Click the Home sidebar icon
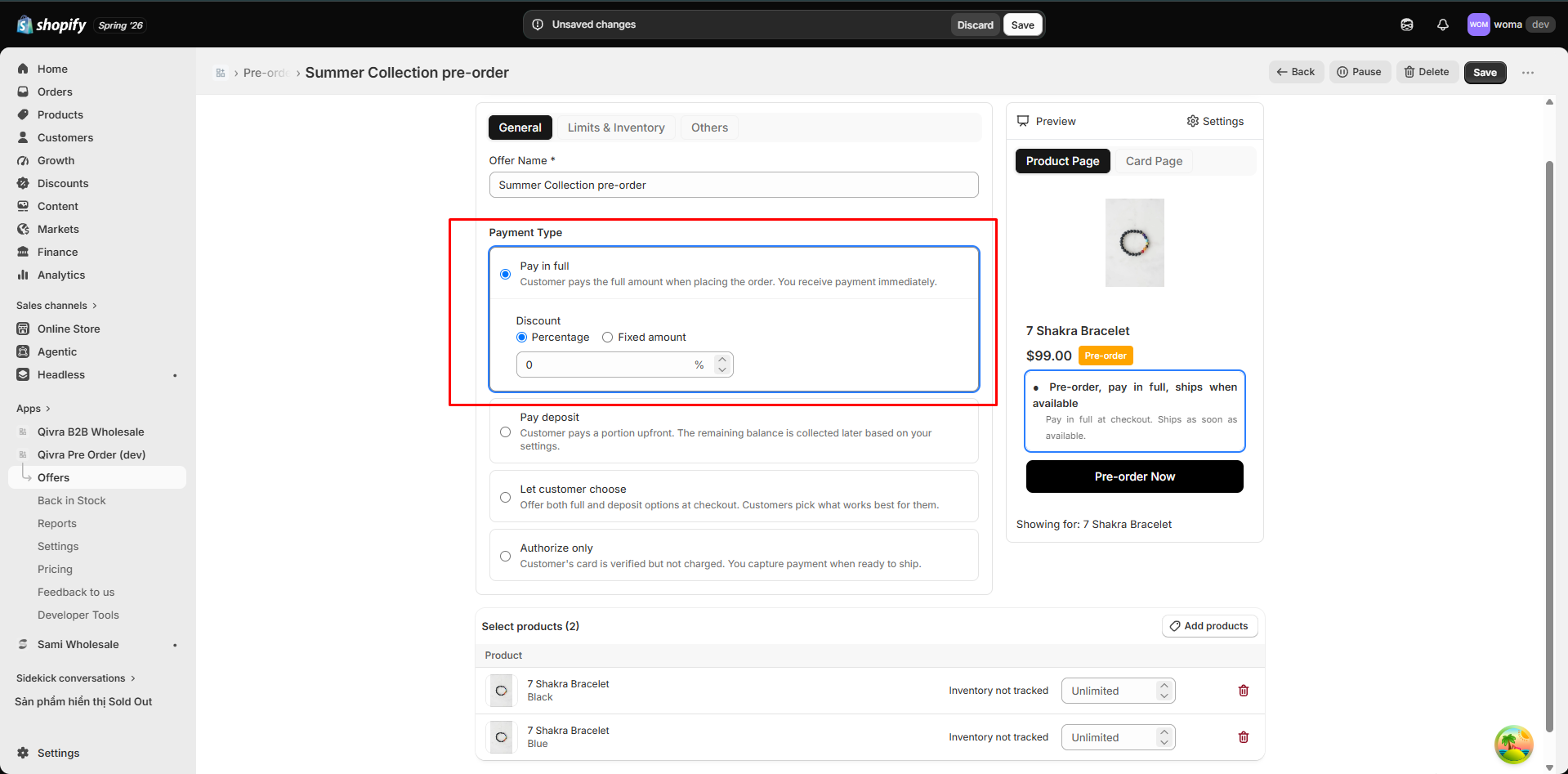Screen dimensions: 1568x774 point(23,69)
